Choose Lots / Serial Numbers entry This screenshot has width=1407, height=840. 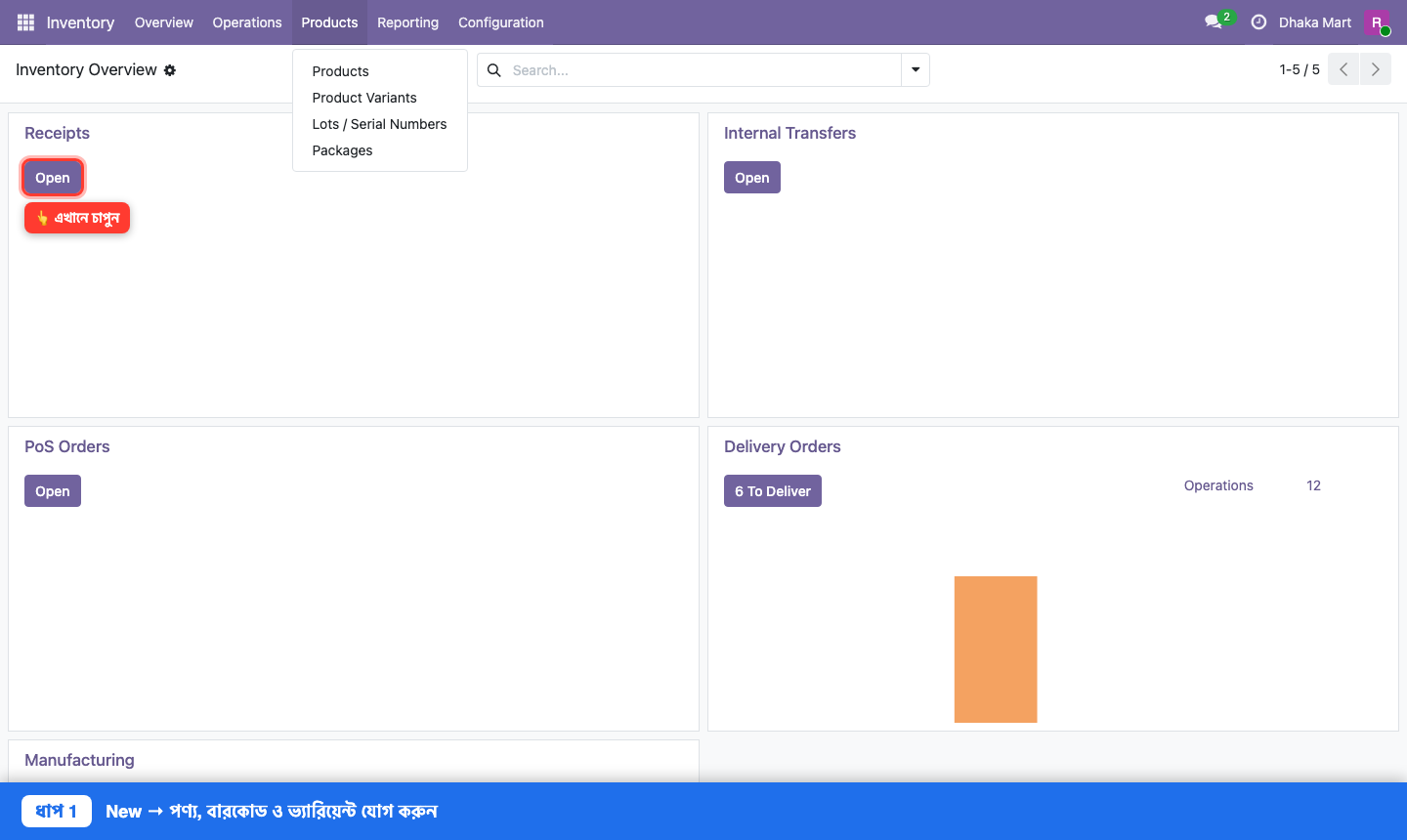coord(380,124)
